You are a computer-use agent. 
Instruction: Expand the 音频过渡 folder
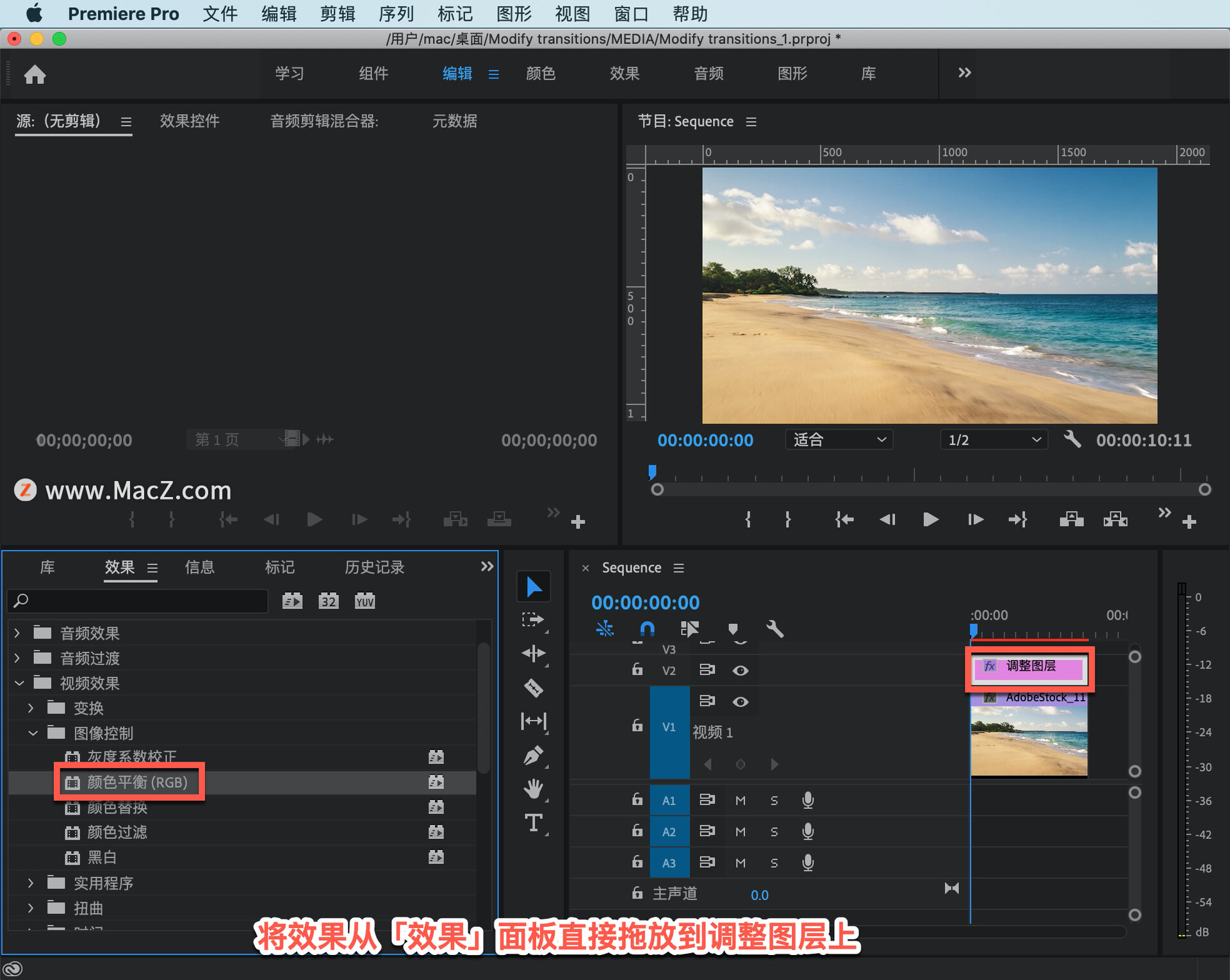(17, 658)
